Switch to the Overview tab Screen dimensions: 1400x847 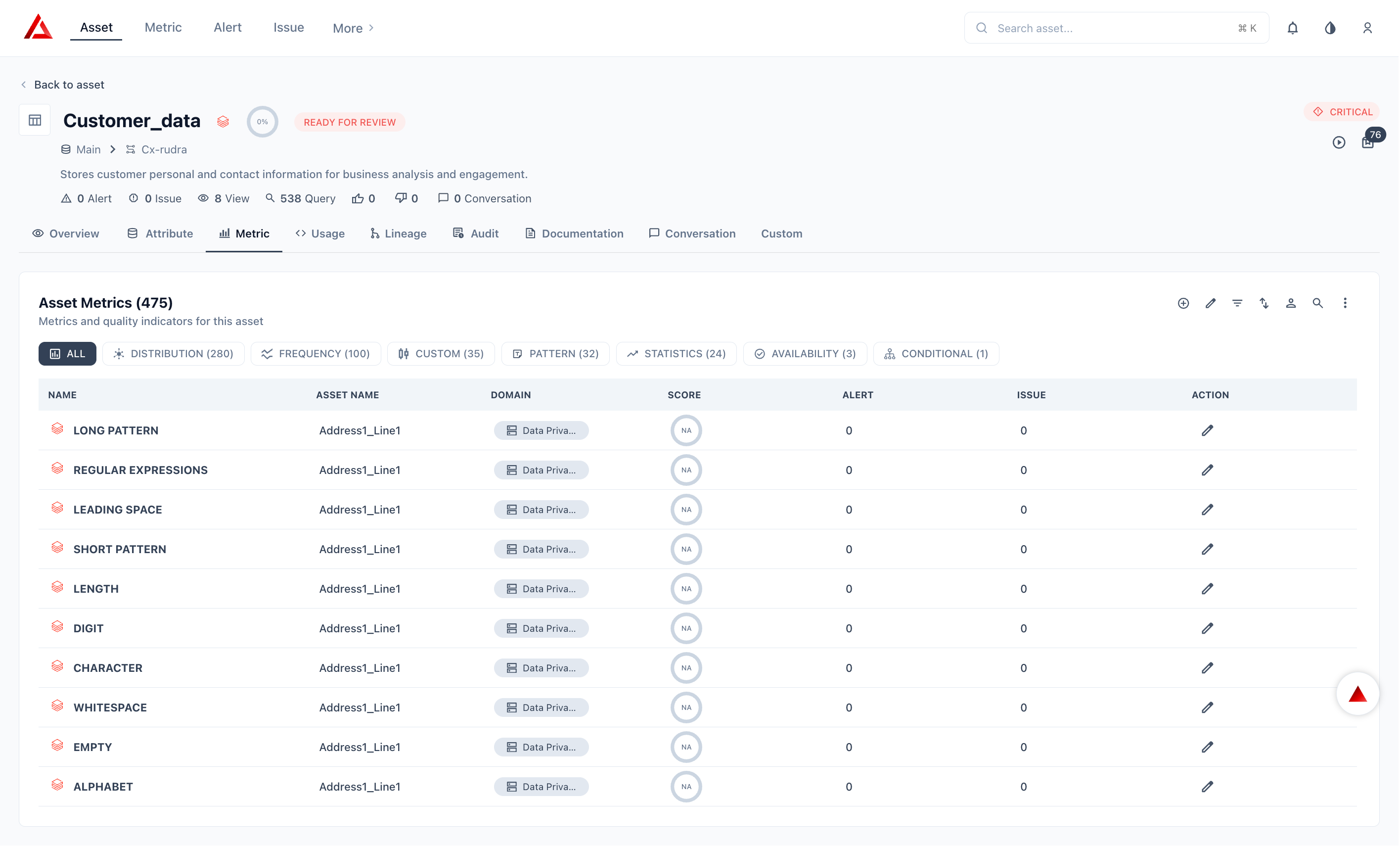[66, 234]
